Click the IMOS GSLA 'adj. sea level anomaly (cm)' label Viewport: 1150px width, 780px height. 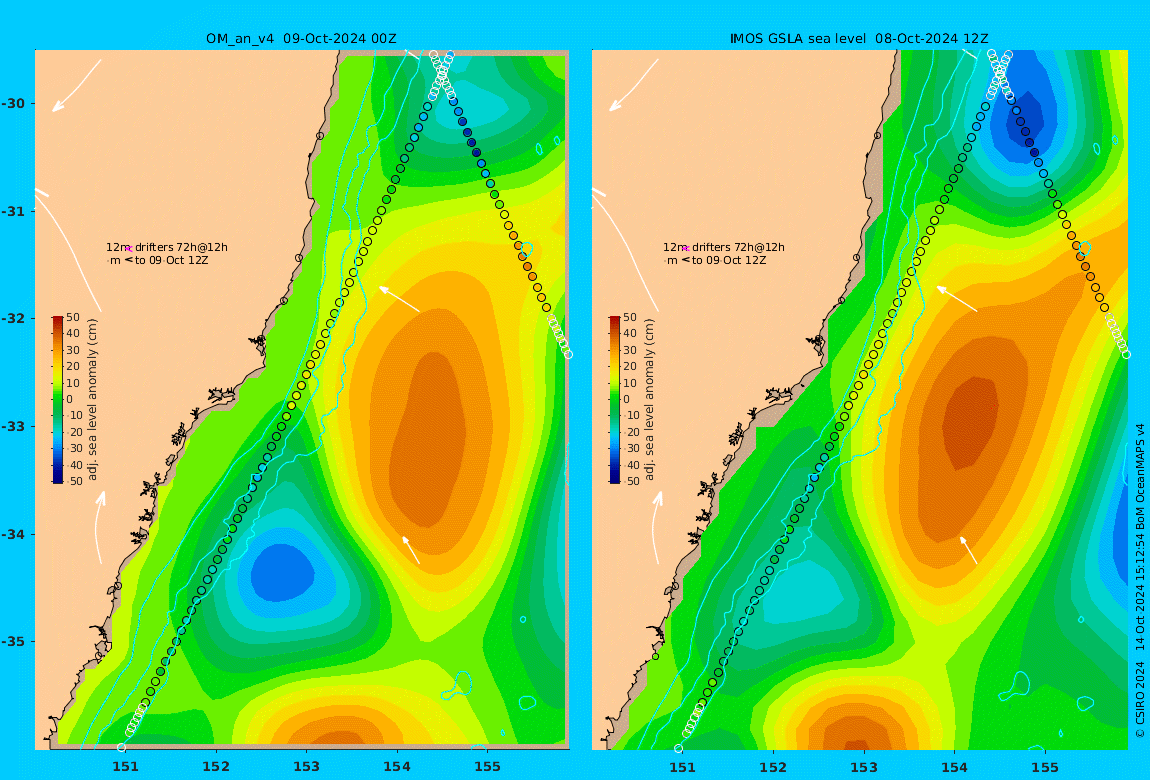pyautogui.click(x=649, y=400)
